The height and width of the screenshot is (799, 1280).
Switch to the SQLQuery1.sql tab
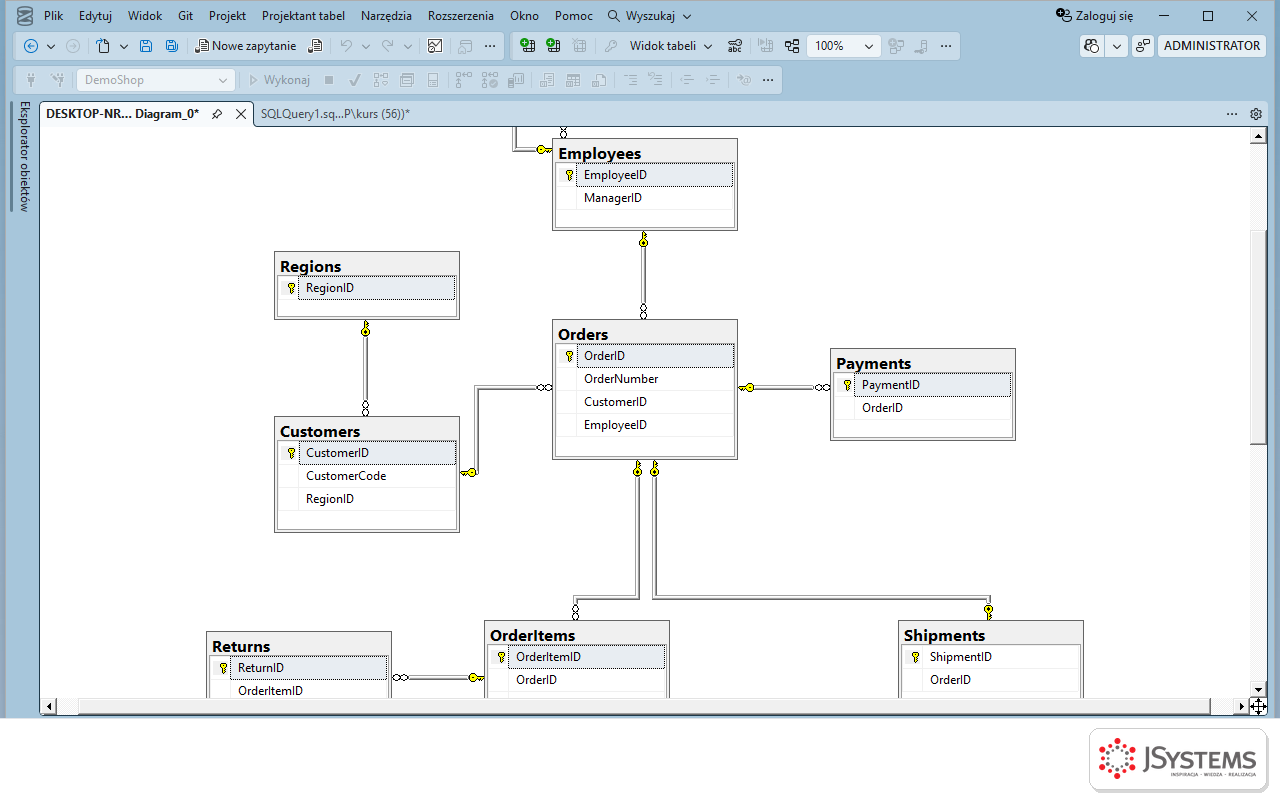pyautogui.click(x=335, y=114)
